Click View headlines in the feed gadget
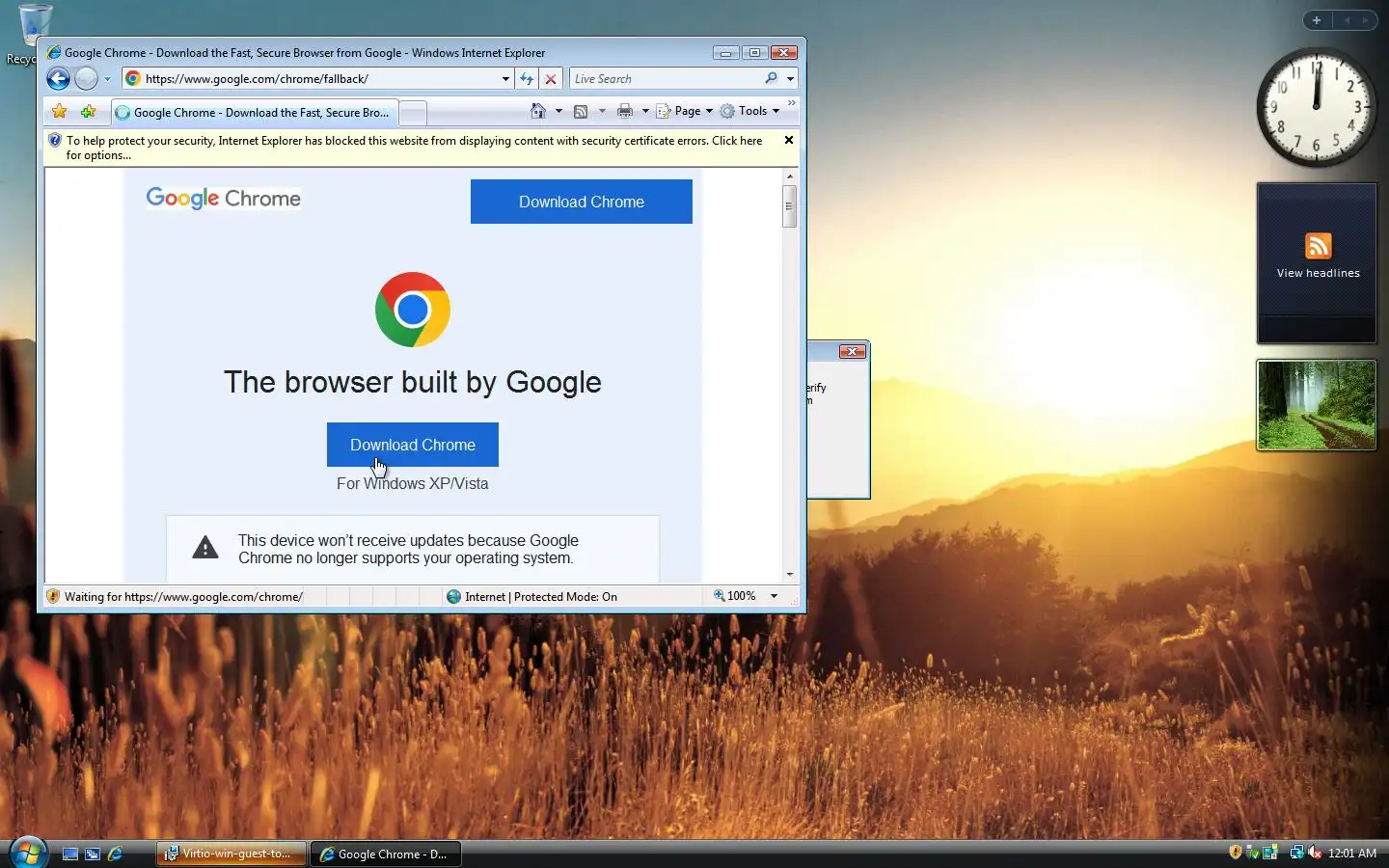The height and width of the screenshot is (868, 1389). (1318, 273)
